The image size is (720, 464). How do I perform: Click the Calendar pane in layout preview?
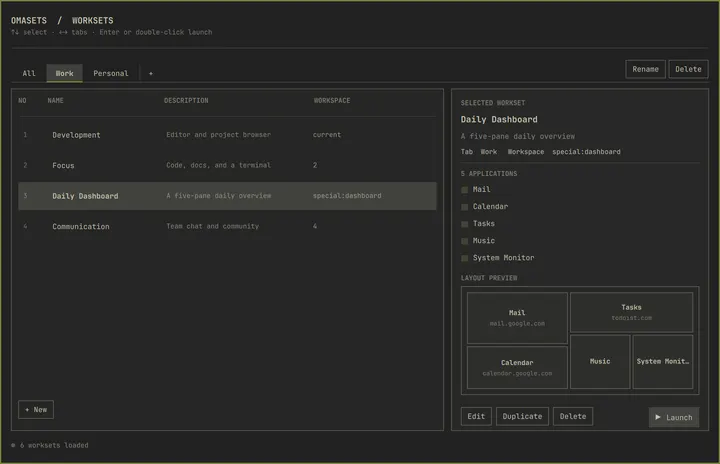pyautogui.click(x=517, y=368)
